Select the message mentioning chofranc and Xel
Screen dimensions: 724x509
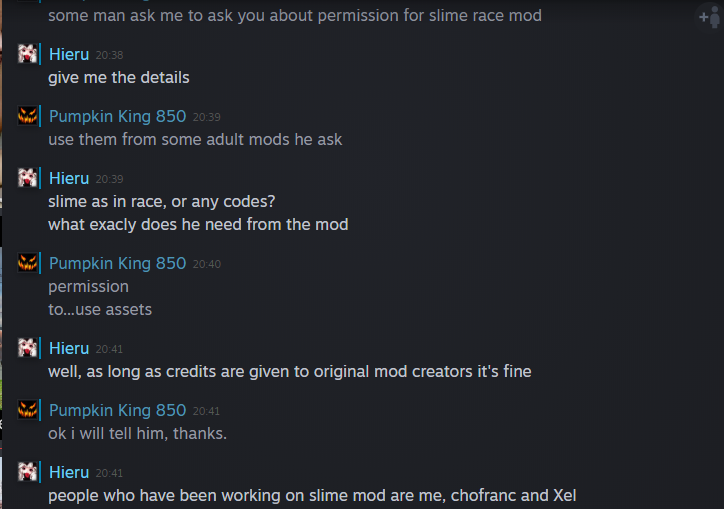click(x=312, y=496)
